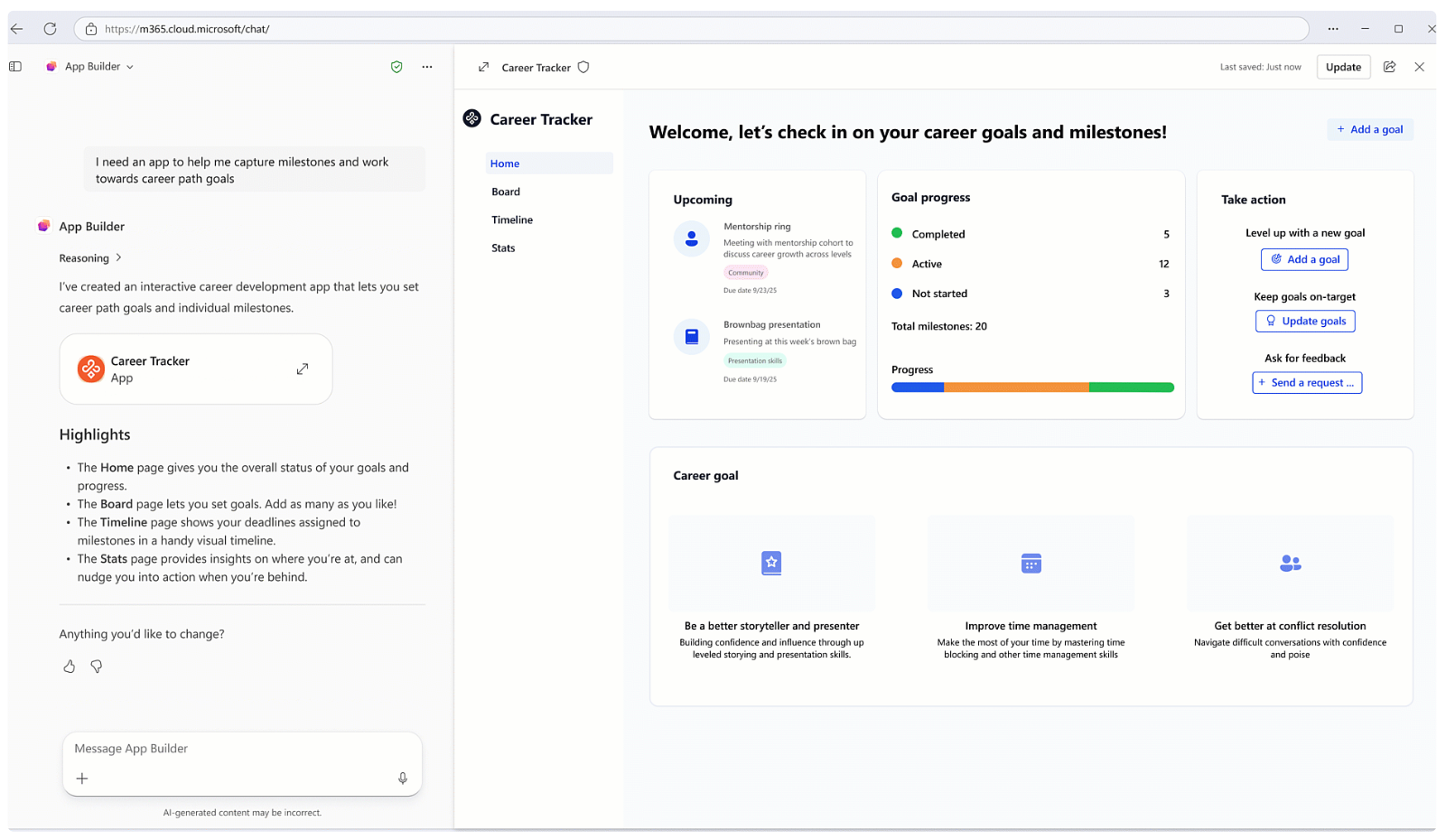1446x840 pixels.
Task: Click the Update goals button
Action: pos(1304,321)
